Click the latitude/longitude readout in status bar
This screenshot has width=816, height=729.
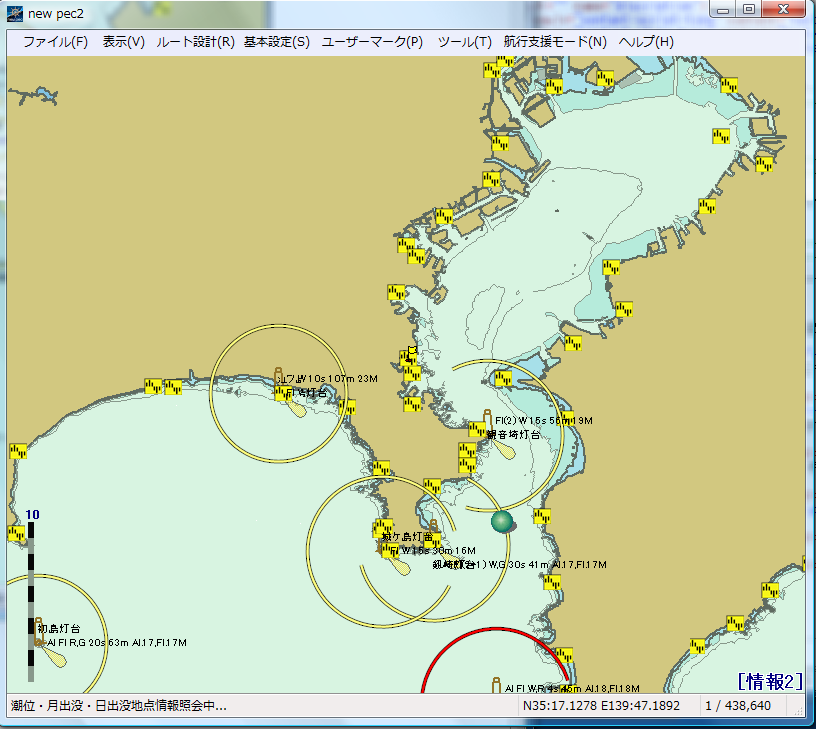pos(601,706)
